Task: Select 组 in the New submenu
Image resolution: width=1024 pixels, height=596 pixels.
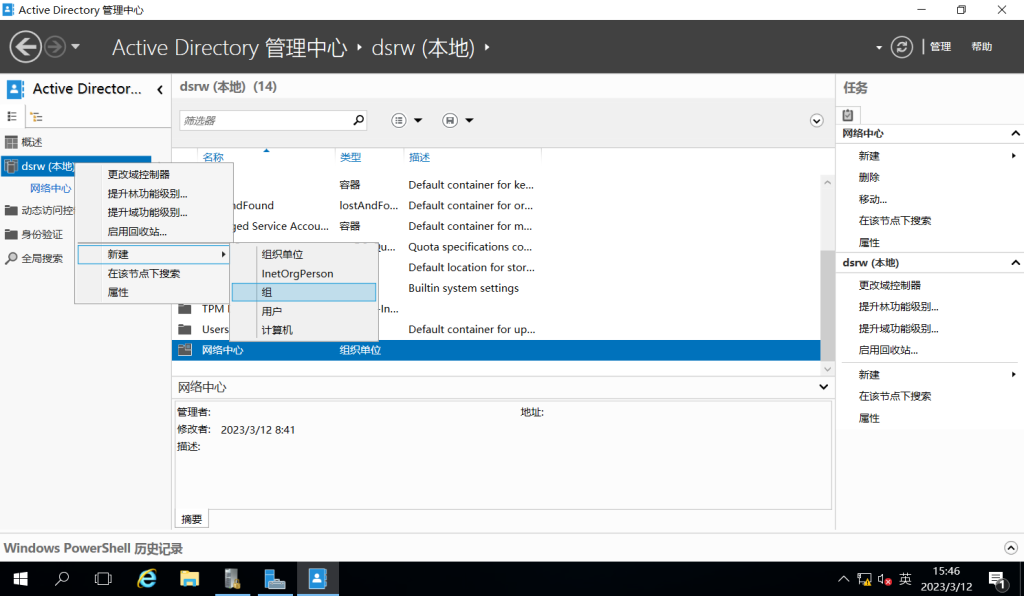Action: click(x=304, y=292)
